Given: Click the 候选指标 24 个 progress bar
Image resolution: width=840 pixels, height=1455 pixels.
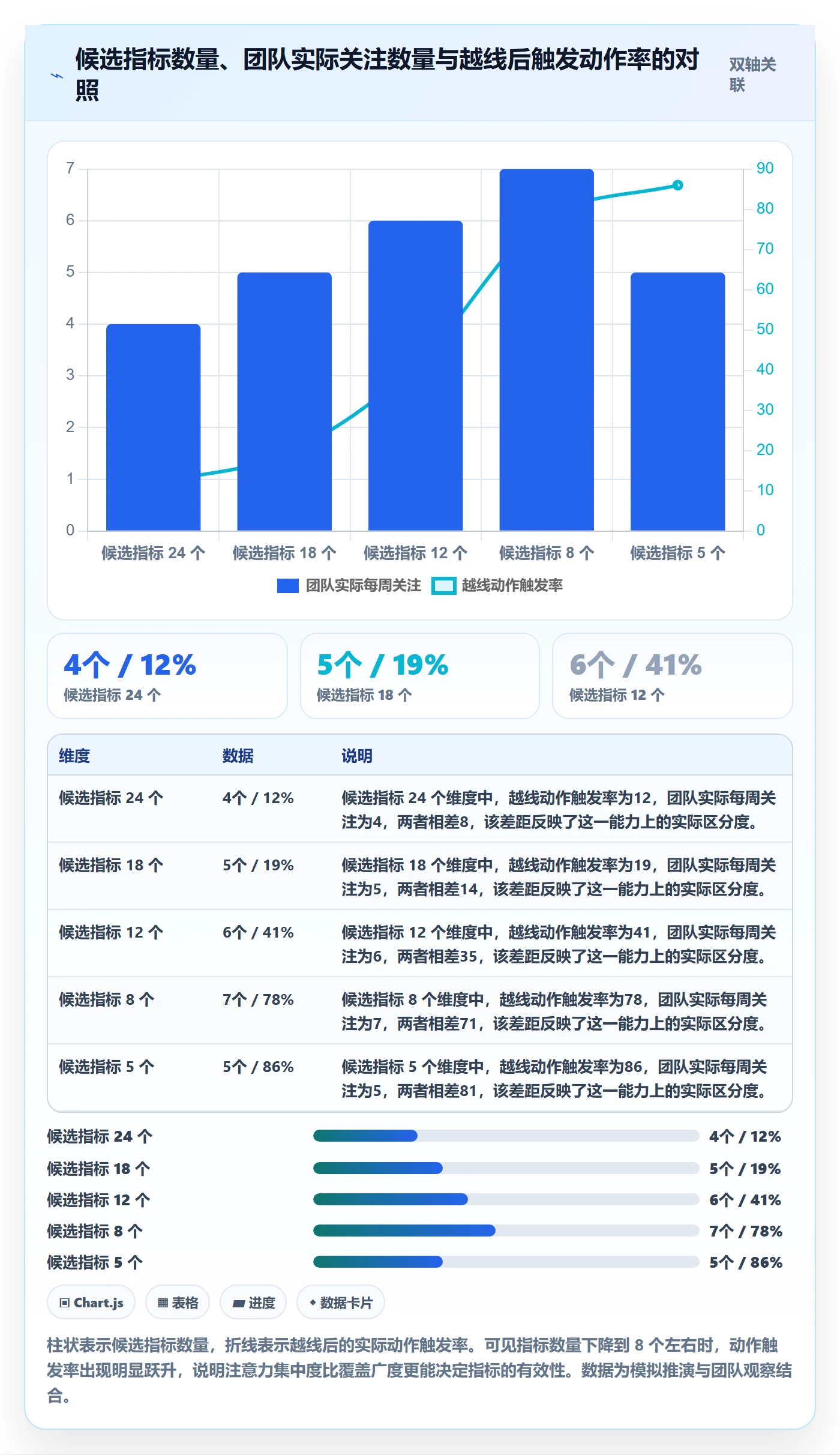Looking at the screenshot, I should (x=506, y=1136).
